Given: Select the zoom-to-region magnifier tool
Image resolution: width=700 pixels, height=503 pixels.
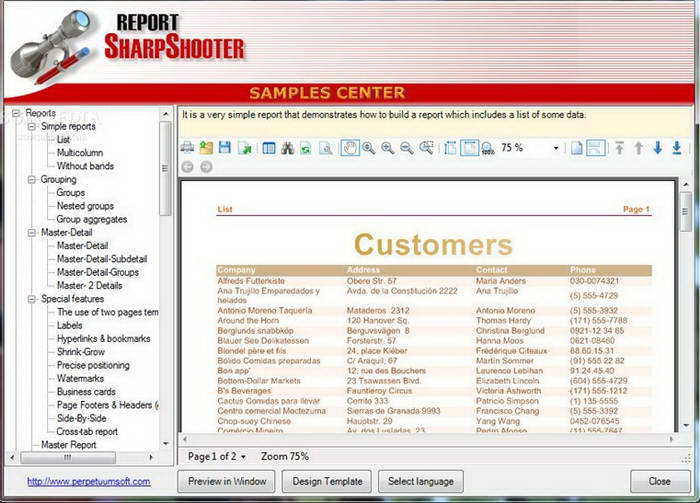Looking at the screenshot, I should click(x=427, y=148).
